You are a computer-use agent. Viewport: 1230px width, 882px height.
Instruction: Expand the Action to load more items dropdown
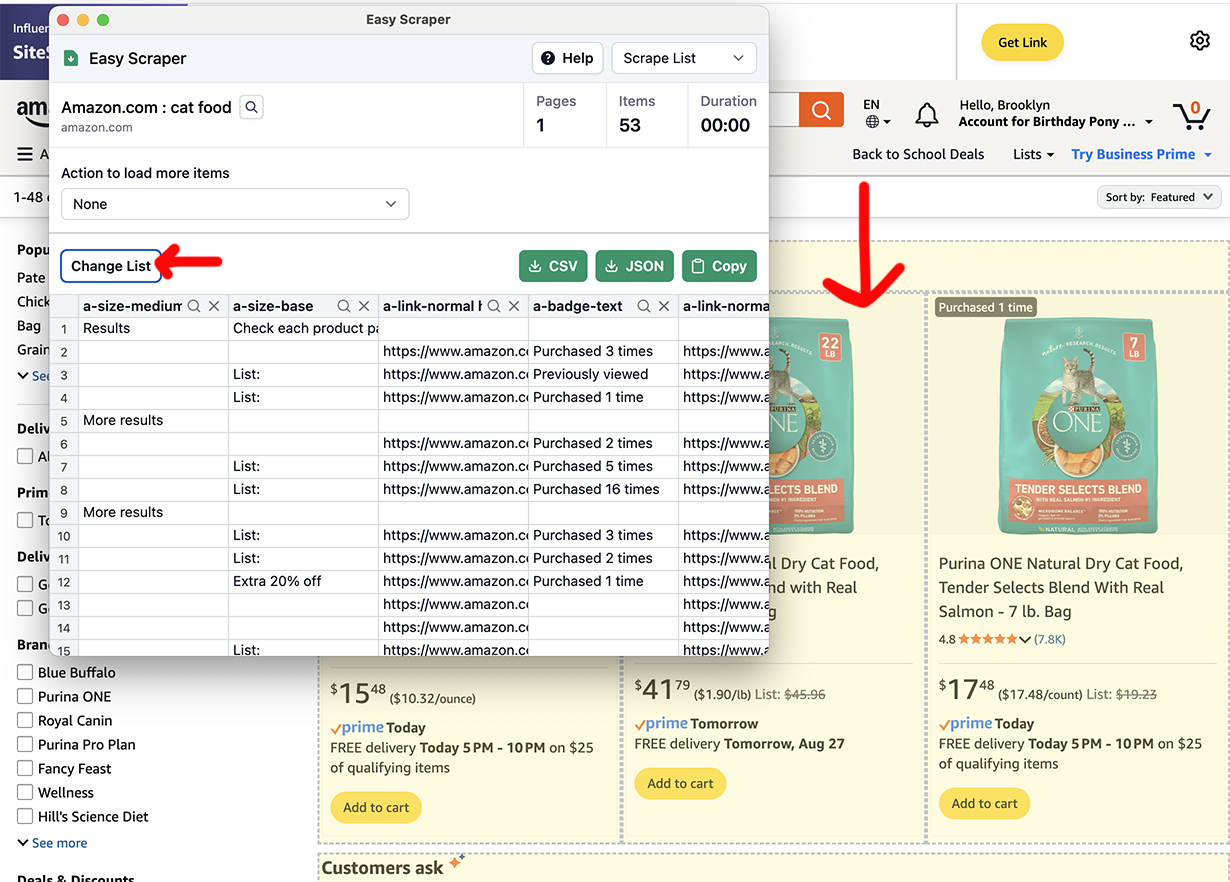click(x=235, y=204)
